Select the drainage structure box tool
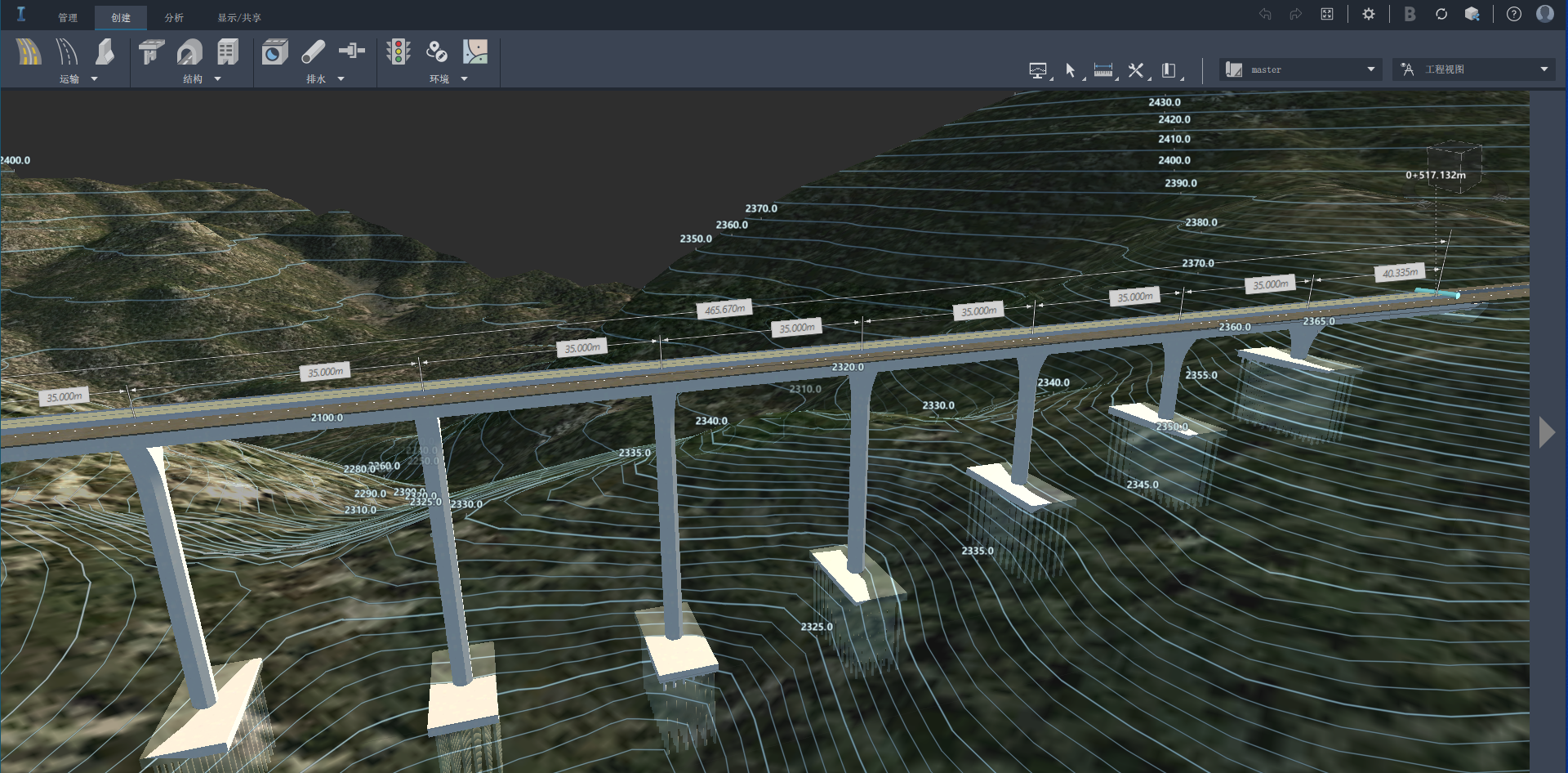1568x773 pixels. tap(275, 52)
